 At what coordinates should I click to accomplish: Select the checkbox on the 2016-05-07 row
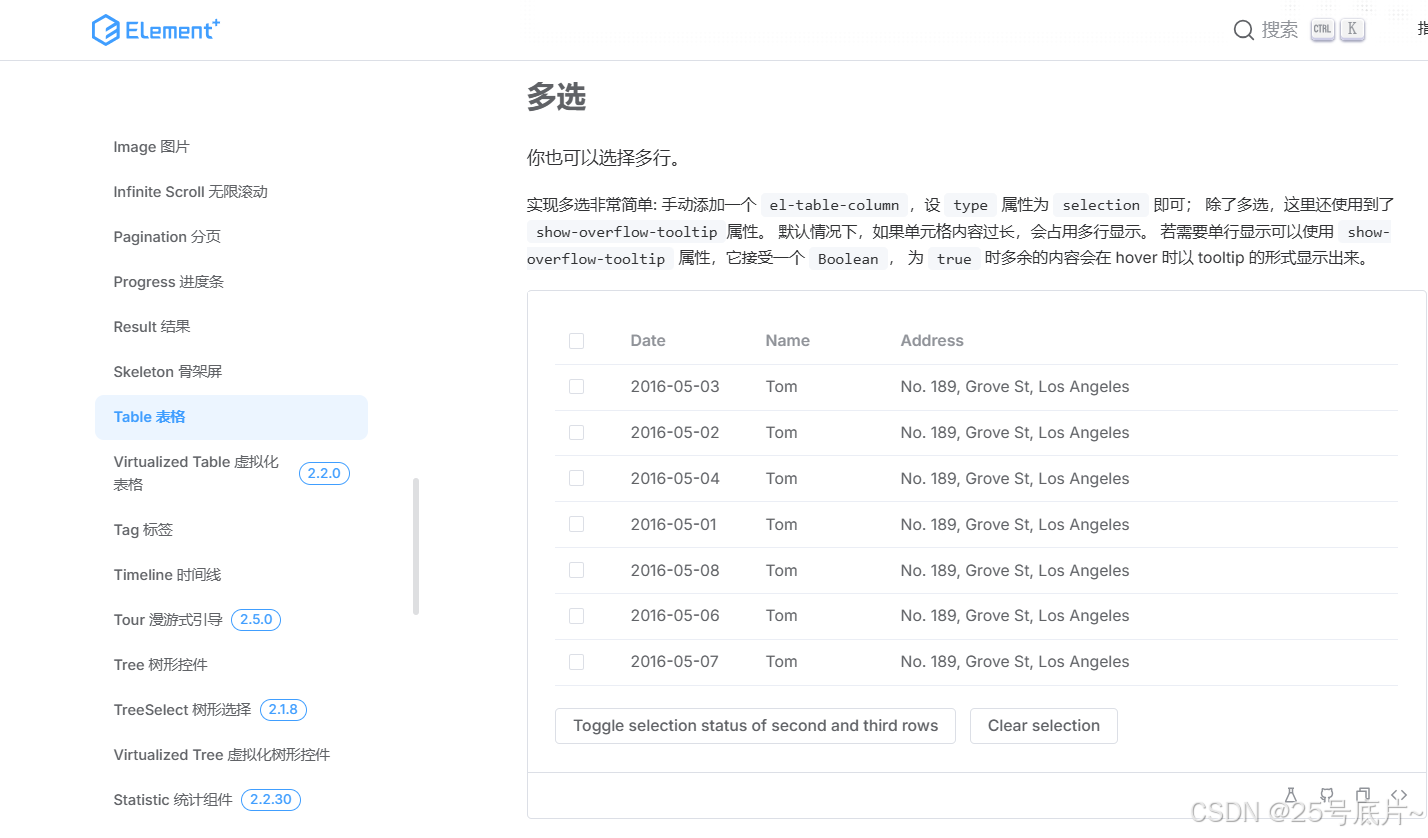pyautogui.click(x=576, y=661)
